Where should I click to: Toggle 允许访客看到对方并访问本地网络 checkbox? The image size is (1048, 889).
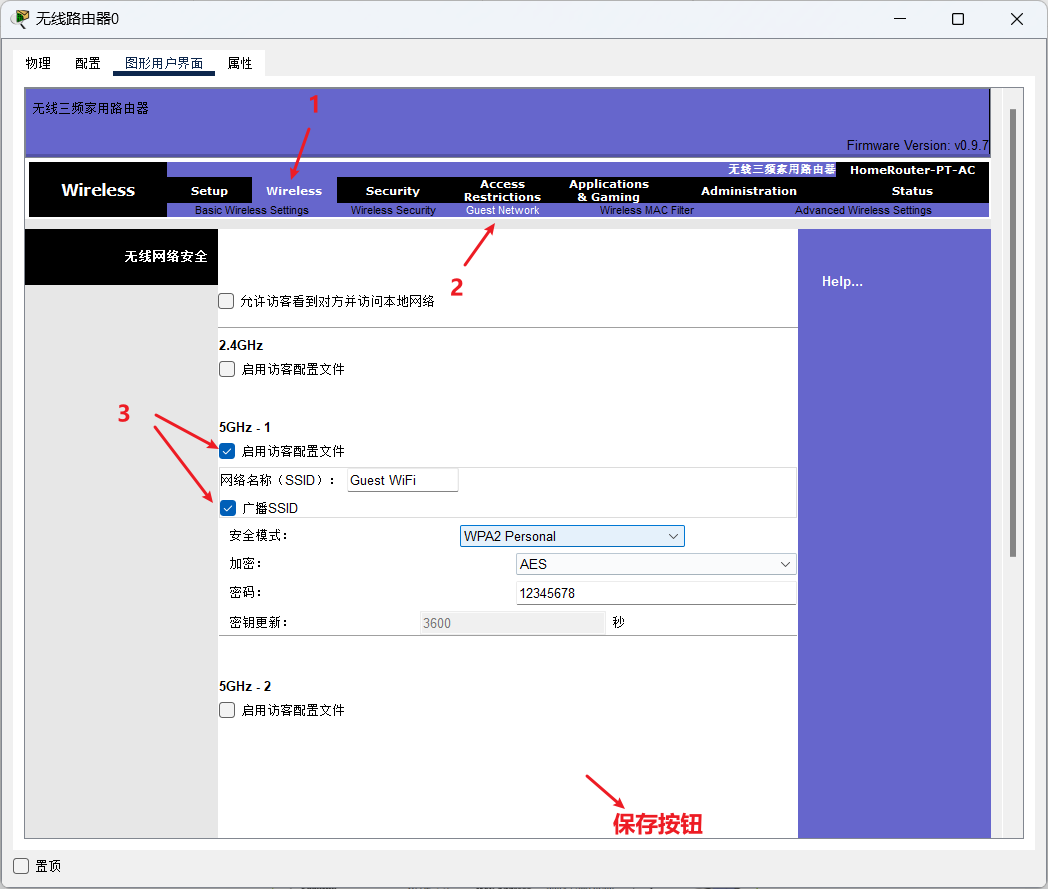[x=227, y=301]
